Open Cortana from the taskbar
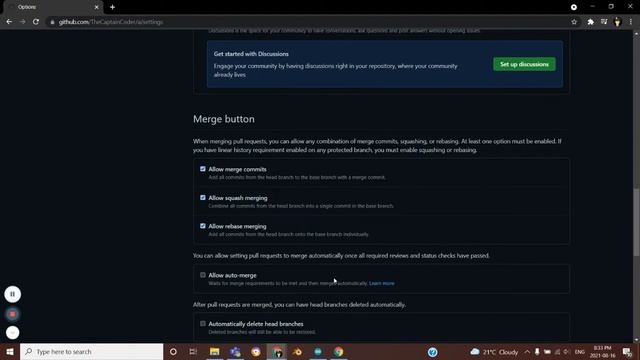Screen dimensions: 640x360 pos(173,351)
